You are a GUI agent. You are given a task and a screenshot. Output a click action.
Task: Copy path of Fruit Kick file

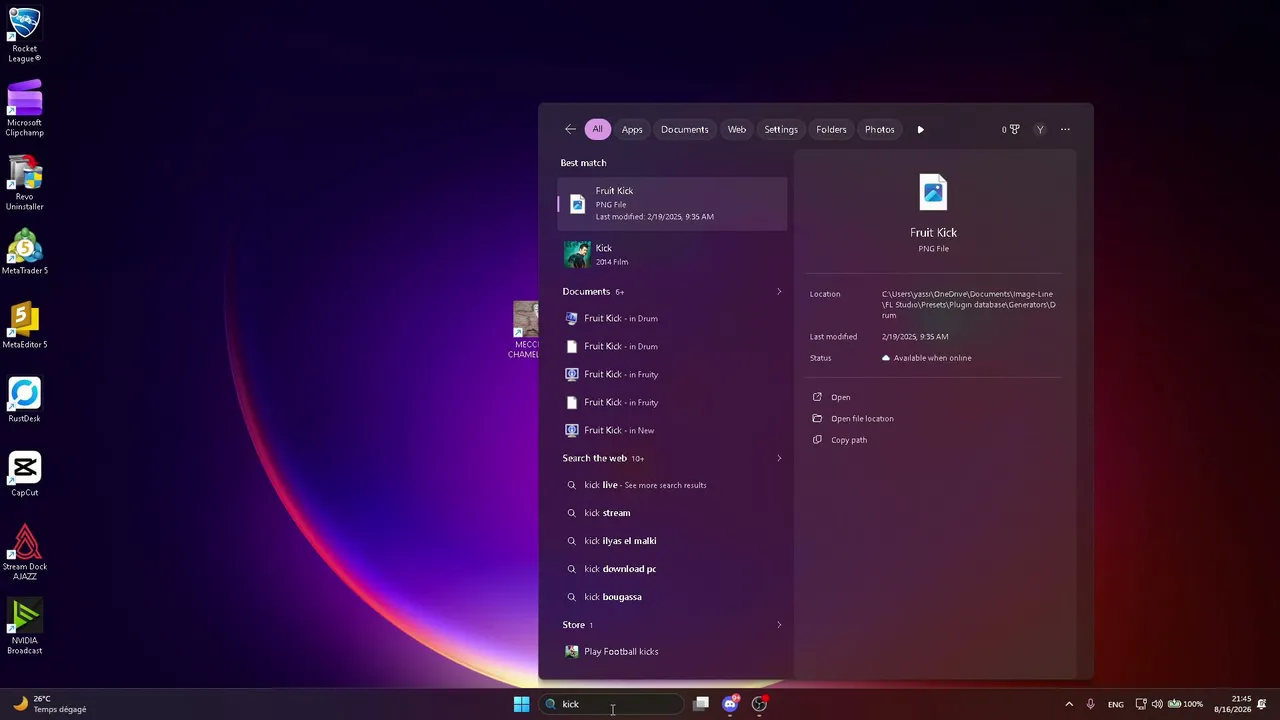(x=849, y=440)
